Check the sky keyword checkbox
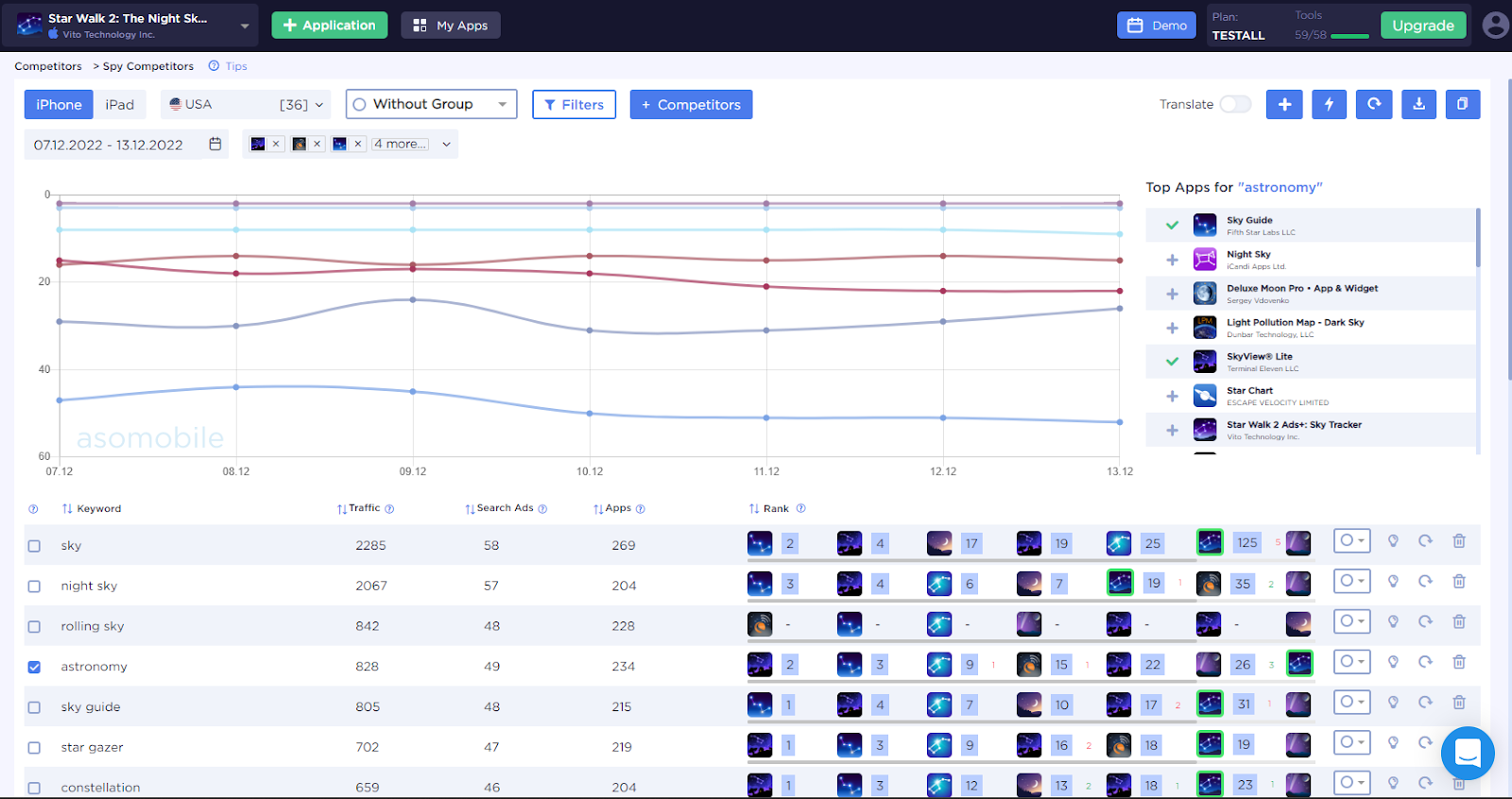Viewport: 1512px width, 799px height. tap(34, 546)
